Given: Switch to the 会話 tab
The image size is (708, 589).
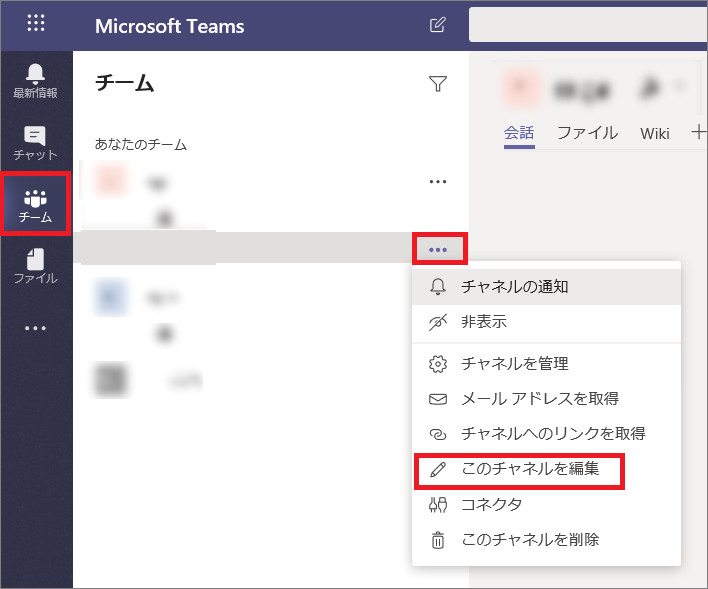Looking at the screenshot, I should (x=519, y=133).
